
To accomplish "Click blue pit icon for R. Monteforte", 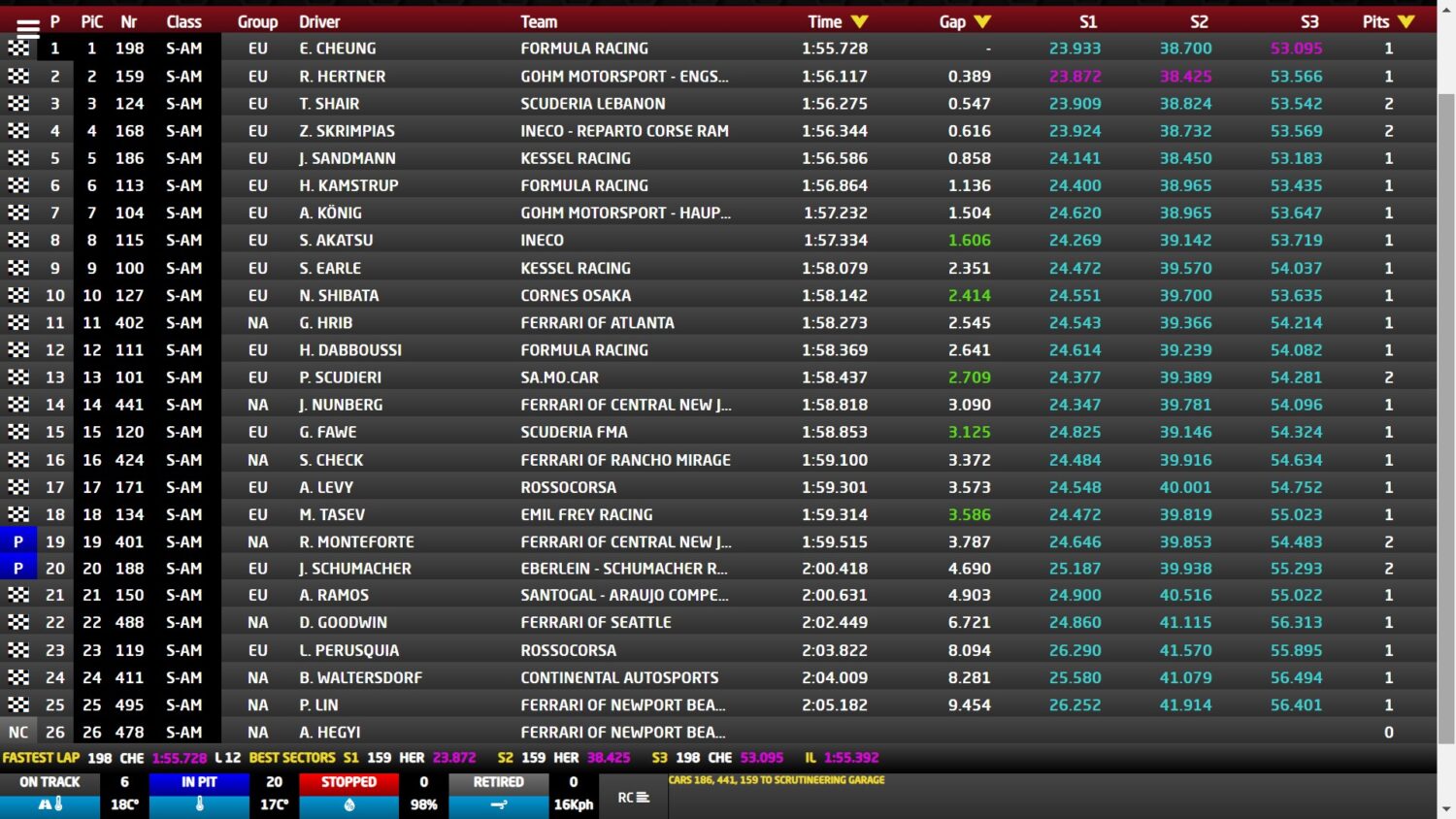I will [18, 541].
